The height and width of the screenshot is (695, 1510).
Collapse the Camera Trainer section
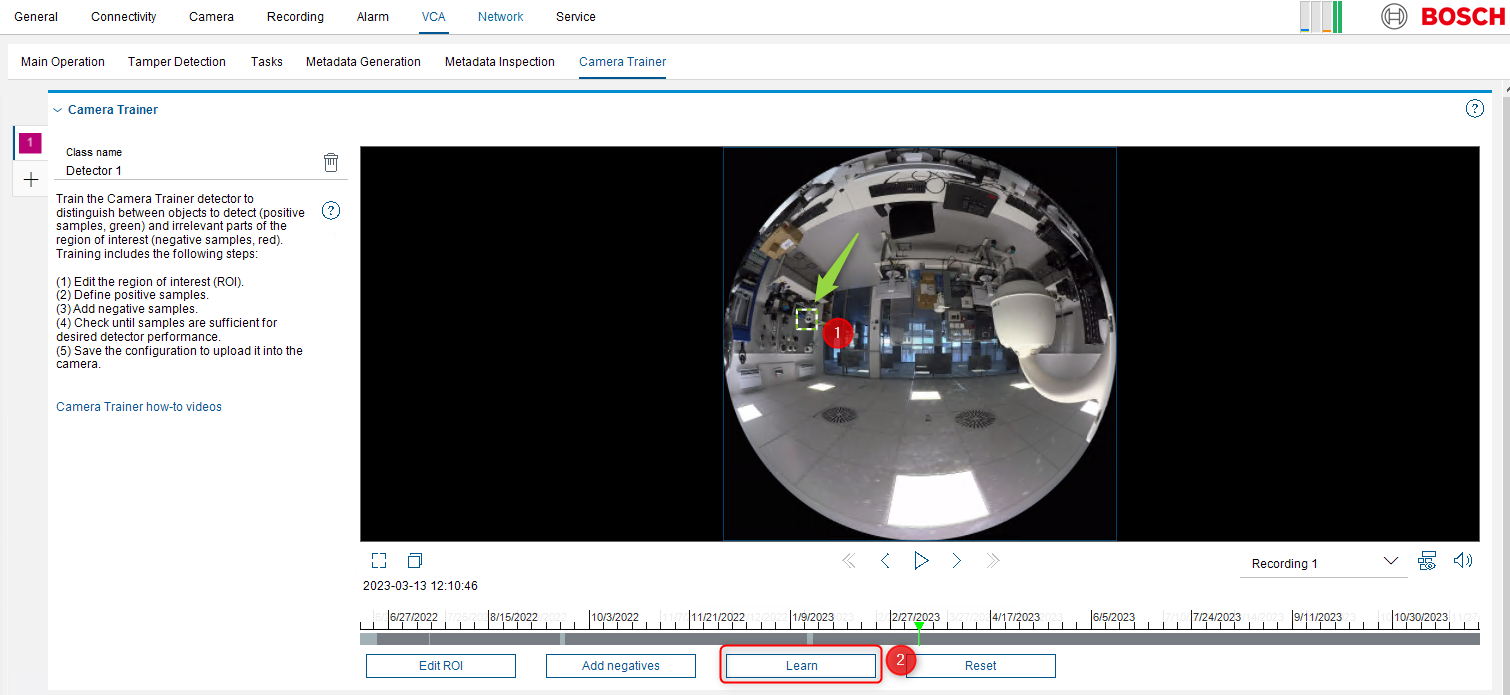point(57,110)
